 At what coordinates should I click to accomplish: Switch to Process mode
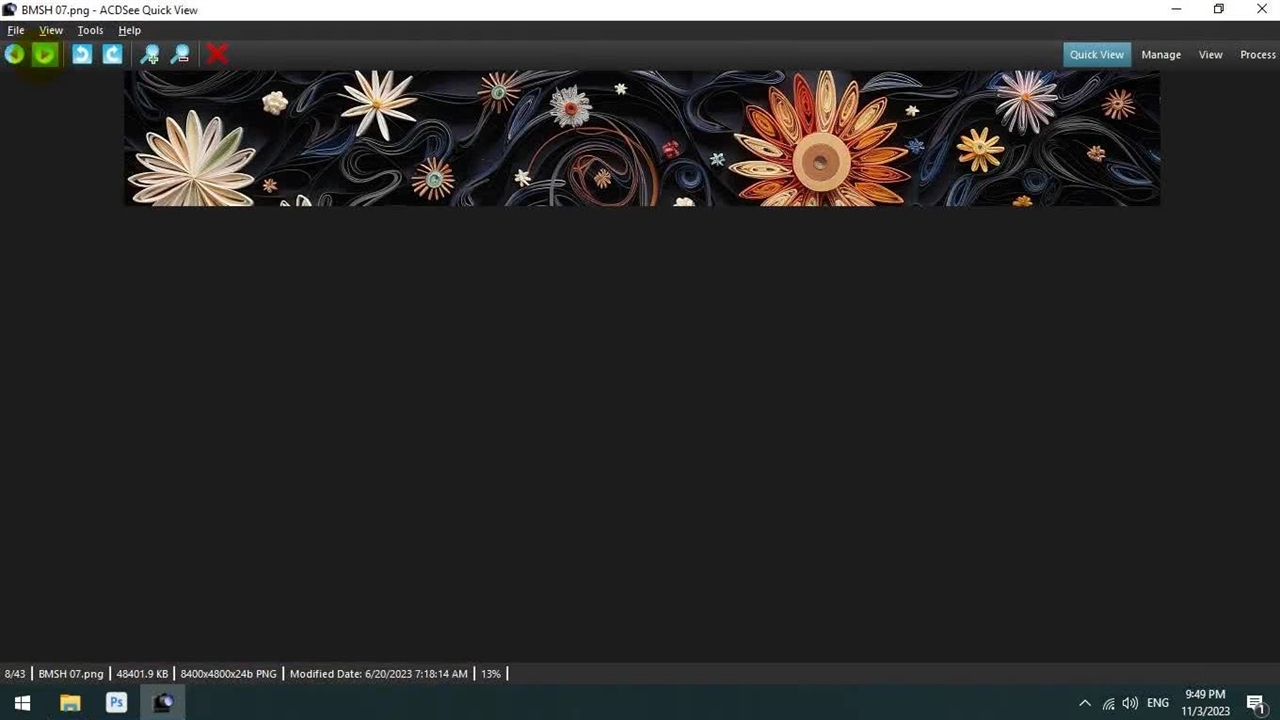click(x=1257, y=55)
